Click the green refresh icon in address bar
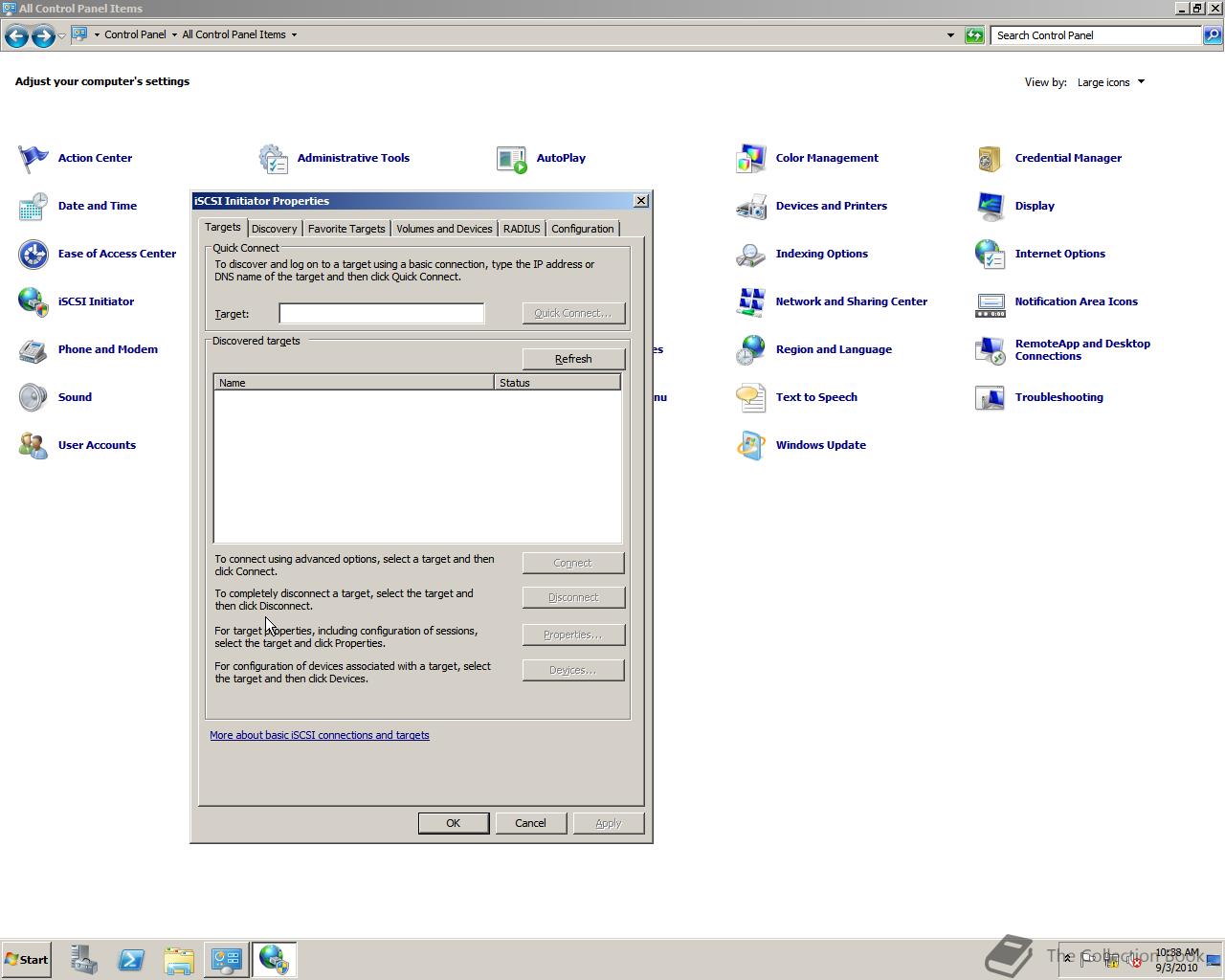The width and height of the screenshot is (1225, 980). (x=974, y=35)
